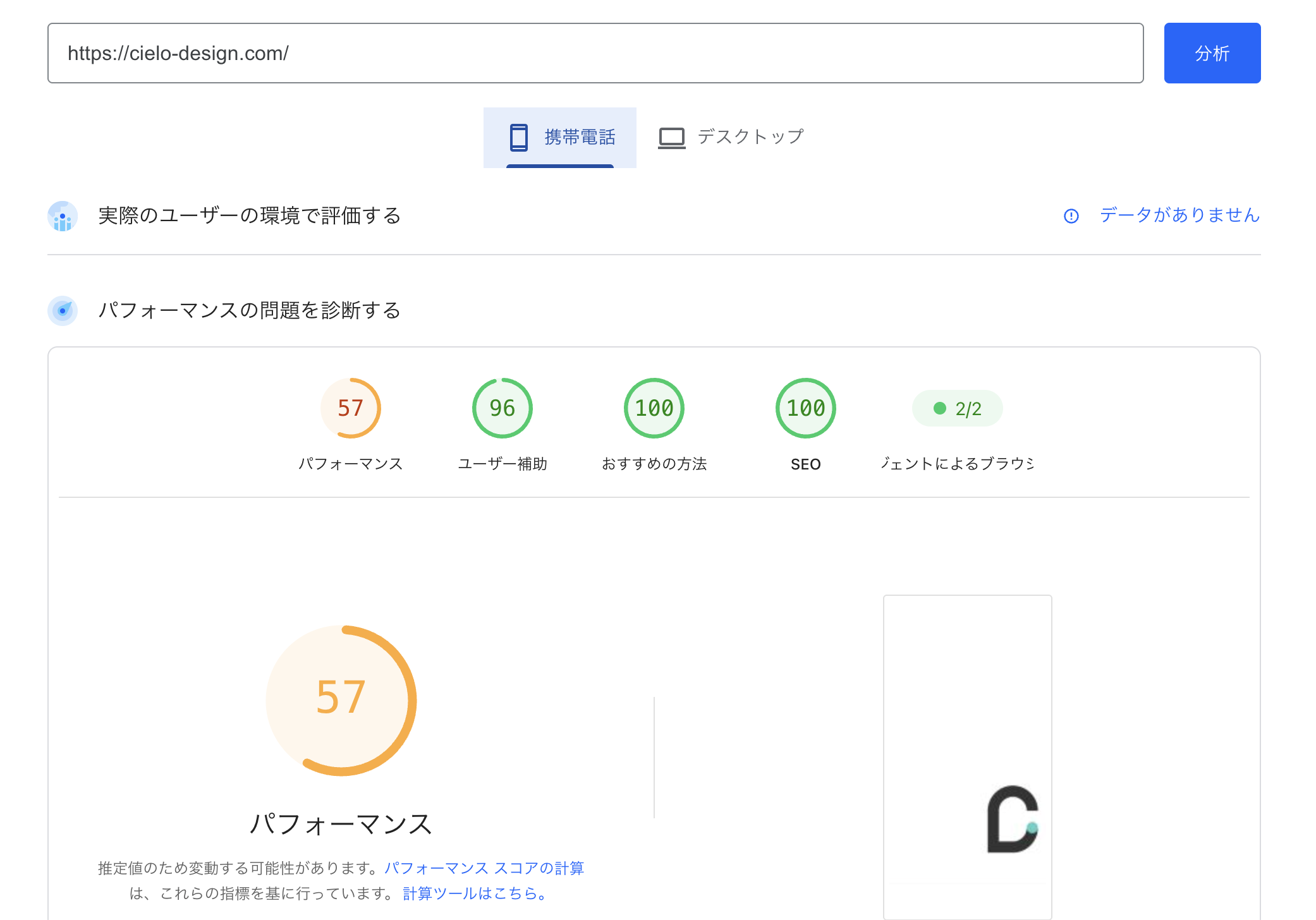Viewport: 1316px width, 920px height.
Task: Click the パフォーマンスの問題を診断する heading
Action: coord(249,310)
